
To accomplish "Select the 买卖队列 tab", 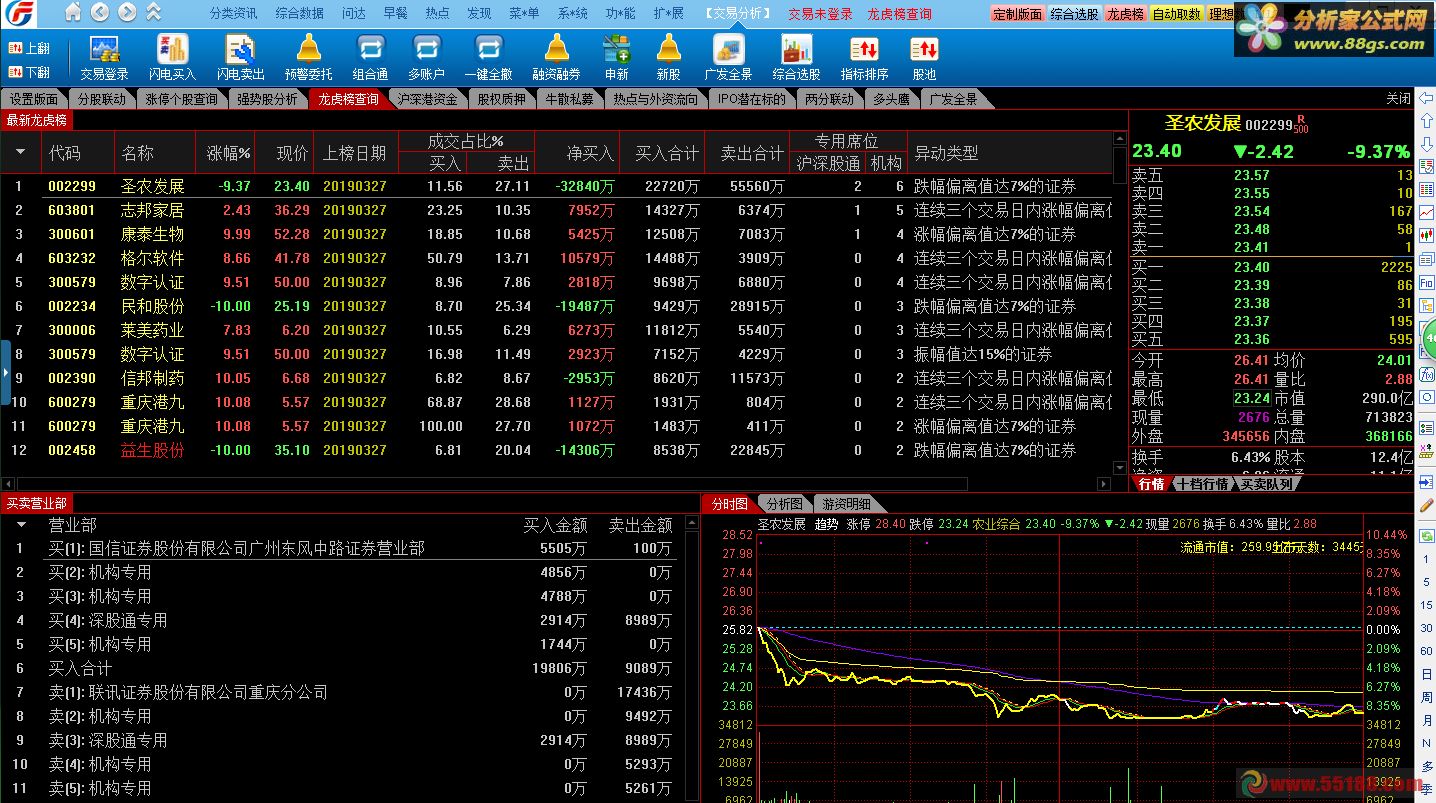I will pos(1267,484).
